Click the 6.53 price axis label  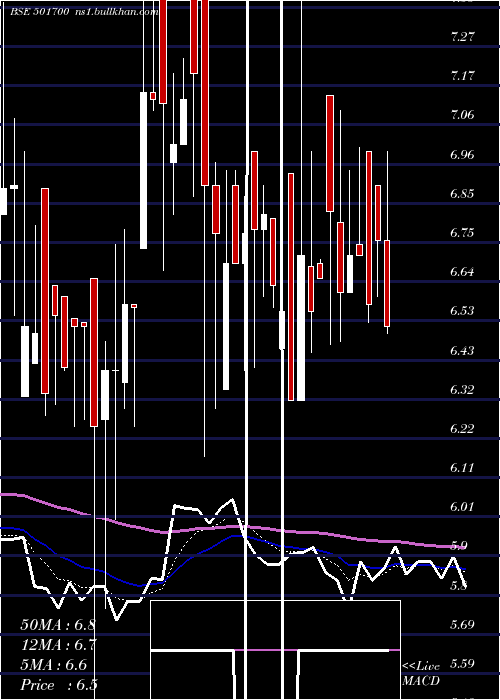pos(462,311)
